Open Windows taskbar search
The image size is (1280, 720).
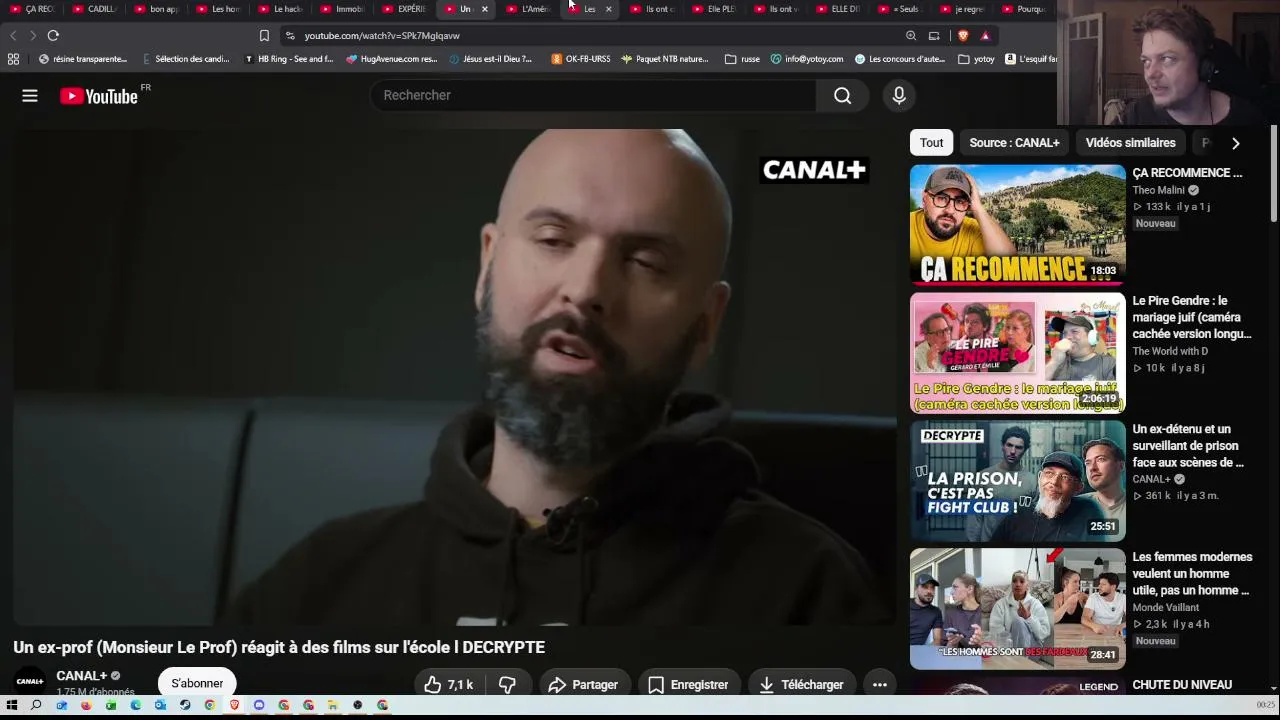(x=36, y=705)
